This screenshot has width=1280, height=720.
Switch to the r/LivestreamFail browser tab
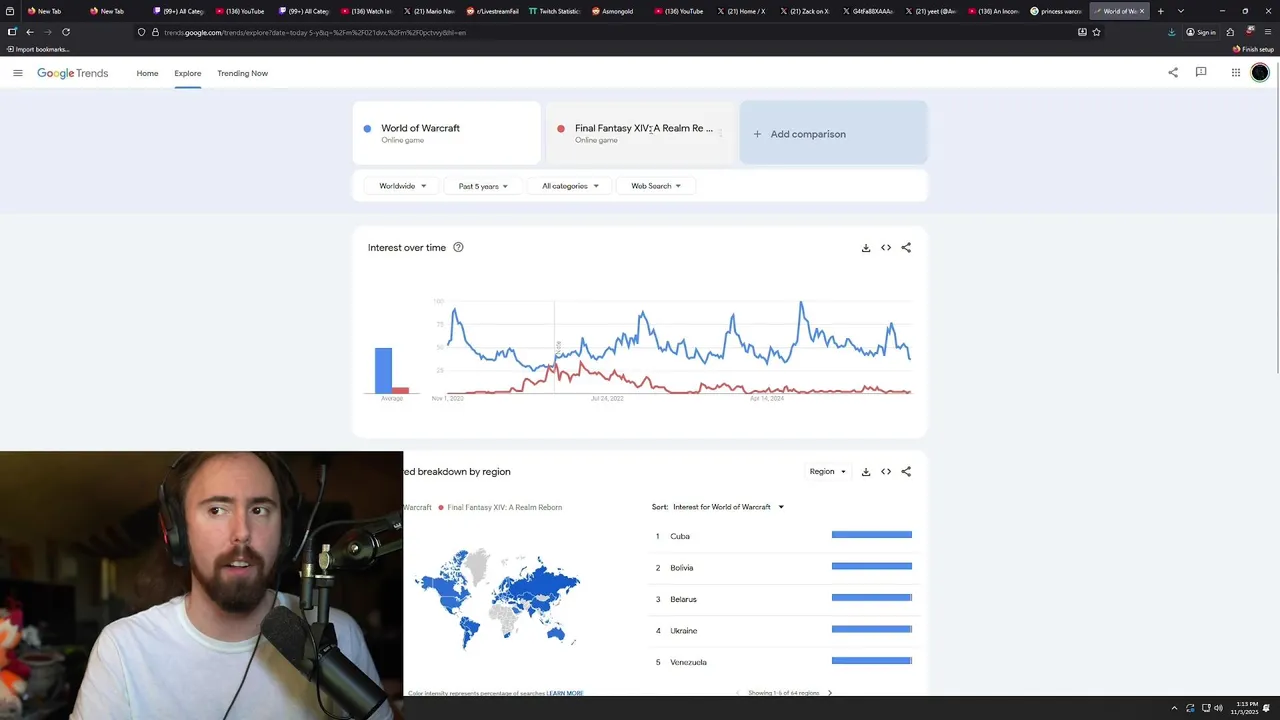pos(492,11)
